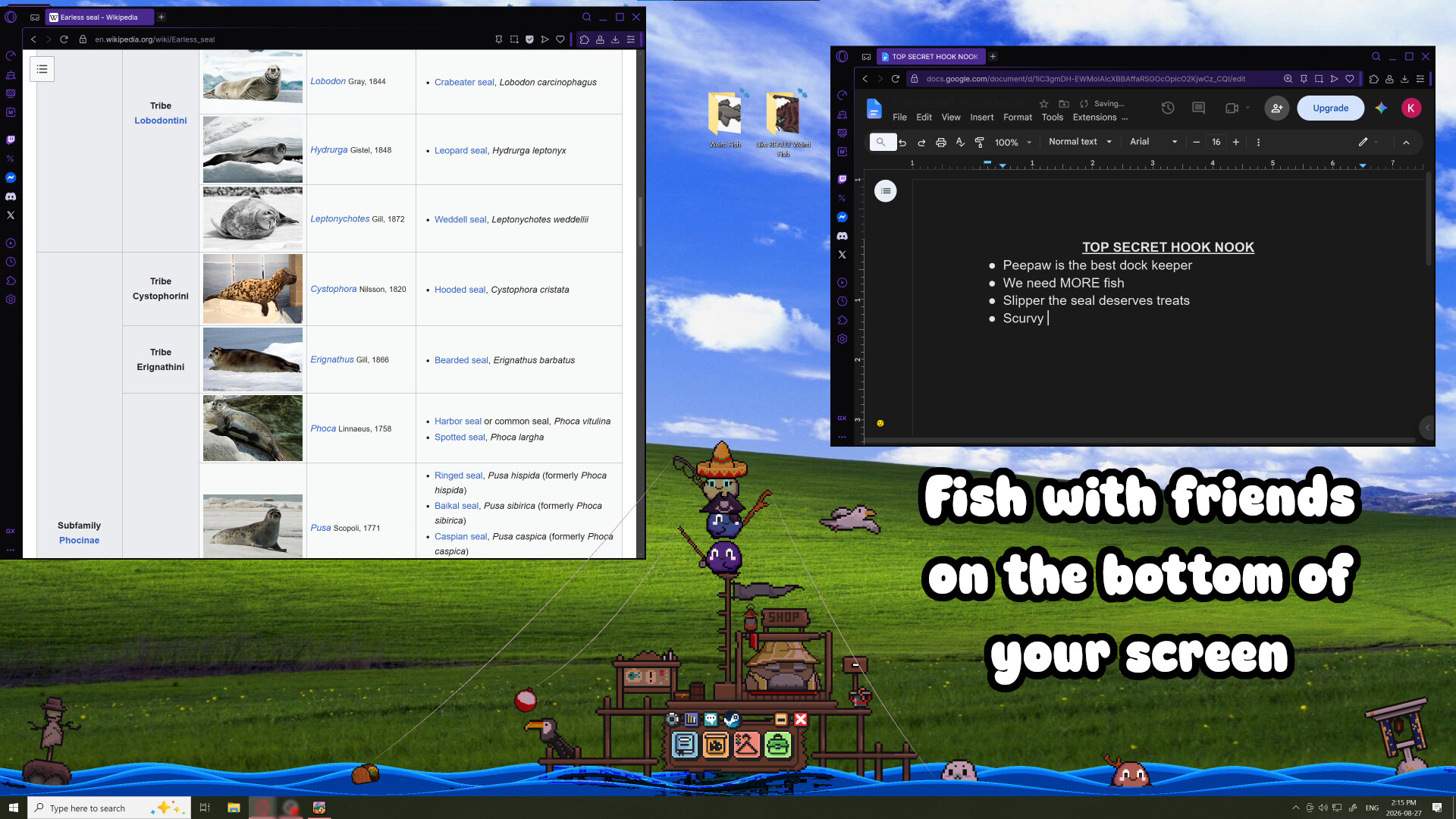Open the zoom 100% dropdown in Docs
This screenshot has height=819, width=1456.
[1012, 143]
